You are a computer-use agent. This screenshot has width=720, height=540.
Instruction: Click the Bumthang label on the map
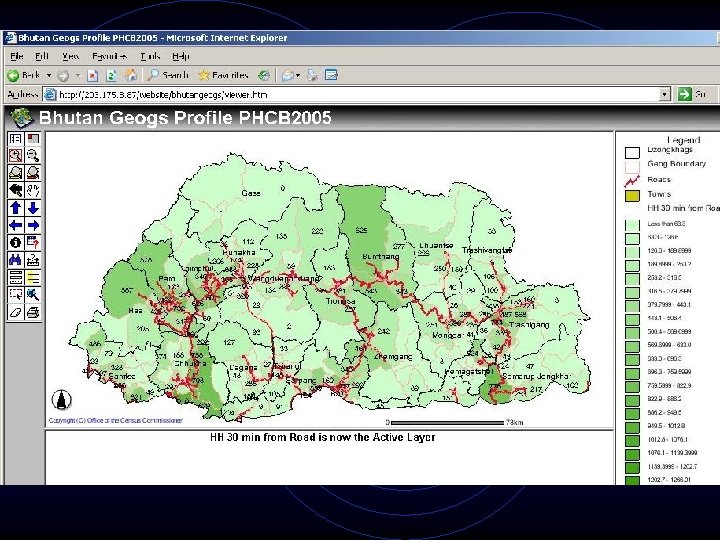tap(381, 256)
